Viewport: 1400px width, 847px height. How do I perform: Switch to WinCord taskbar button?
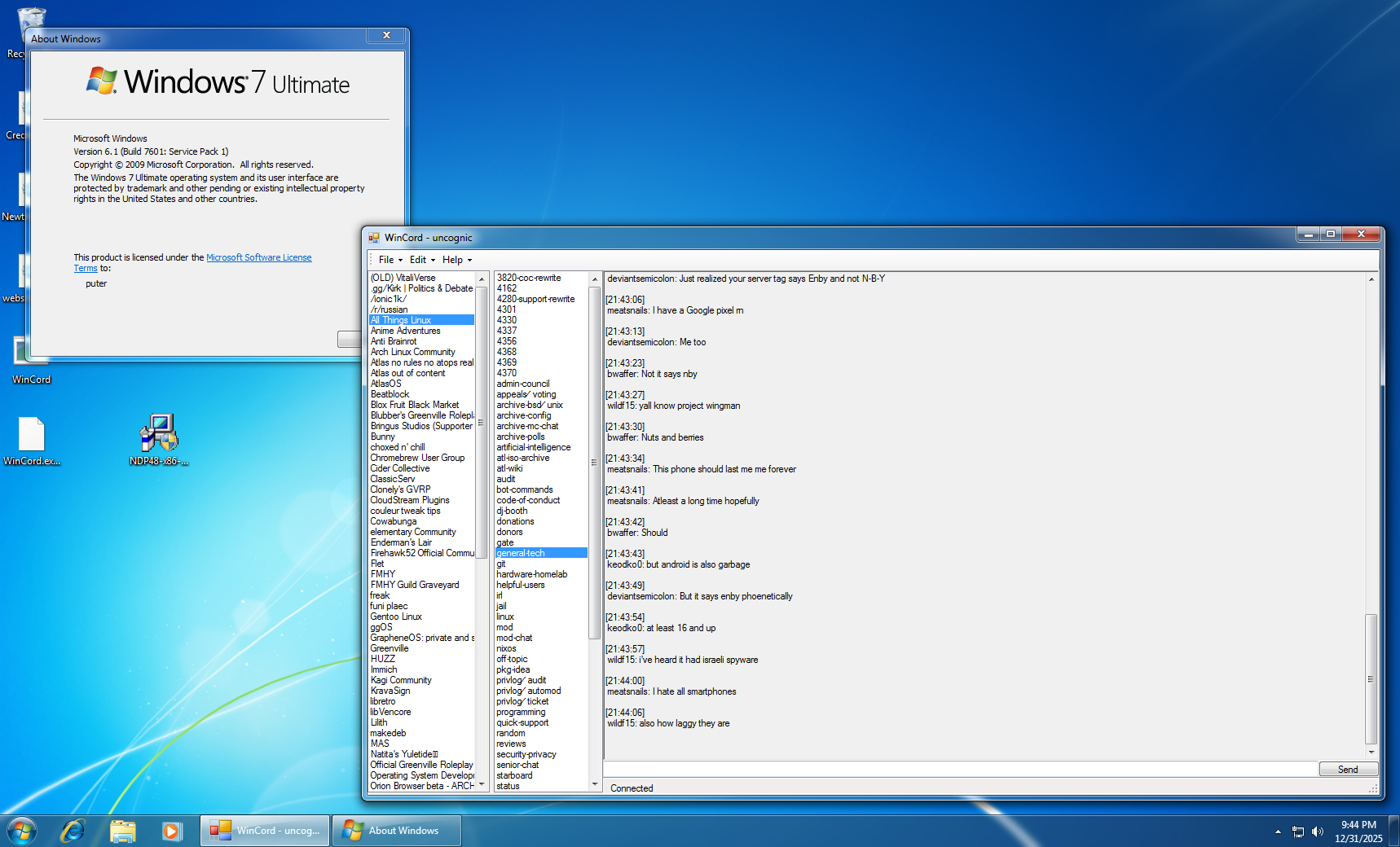coord(266,831)
